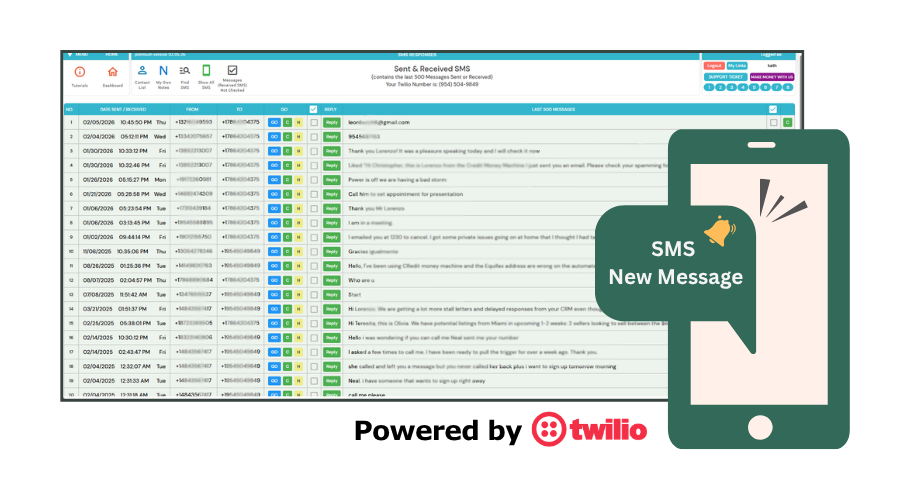Click round shortcut button 2
Image resolution: width=900 pixels, height=500 pixels.
click(x=720, y=87)
